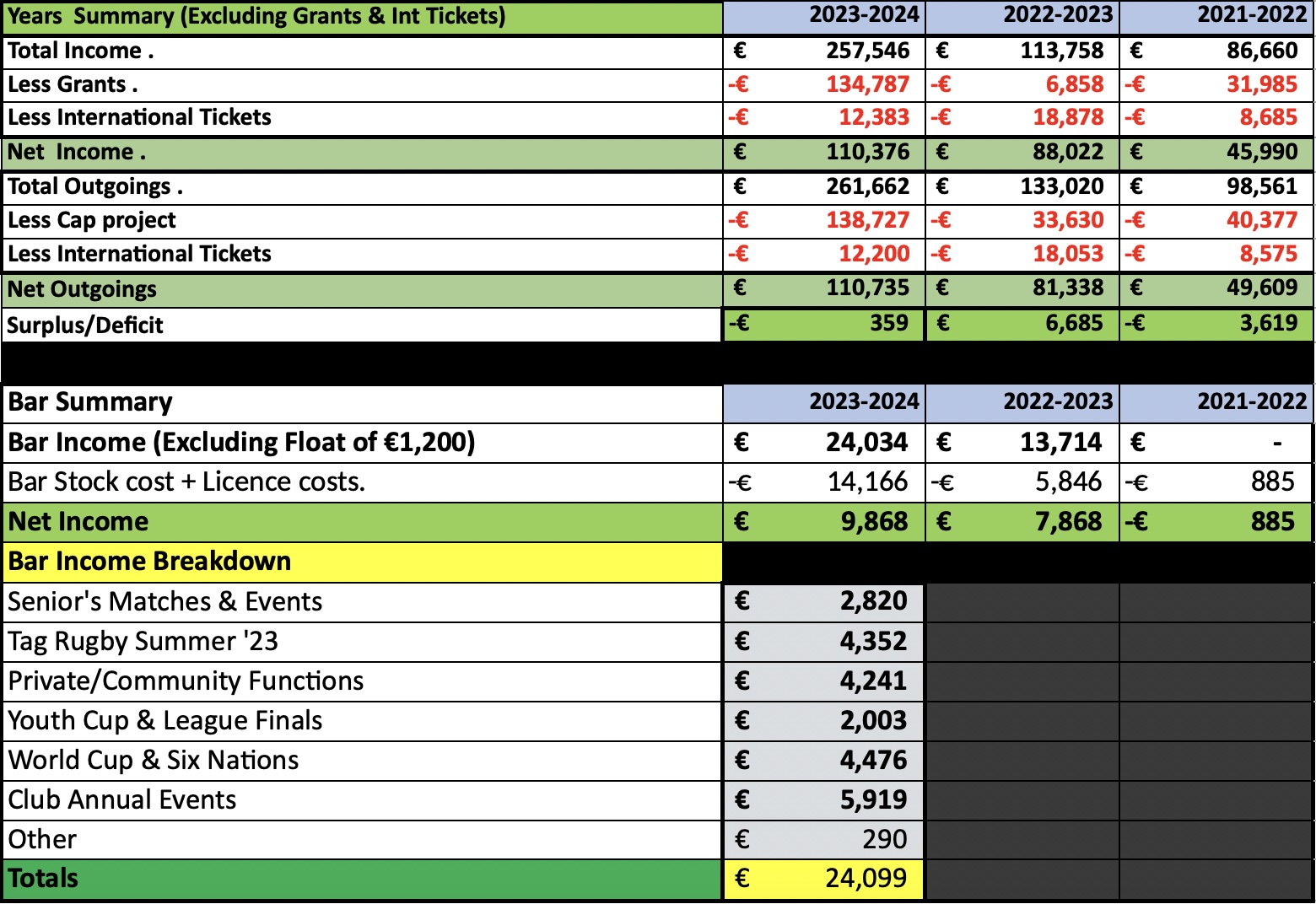The height and width of the screenshot is (904, 1316).
Task: Select the Bar Income value 13,714
Action: pyautogui.click(x=1061, y=443)
